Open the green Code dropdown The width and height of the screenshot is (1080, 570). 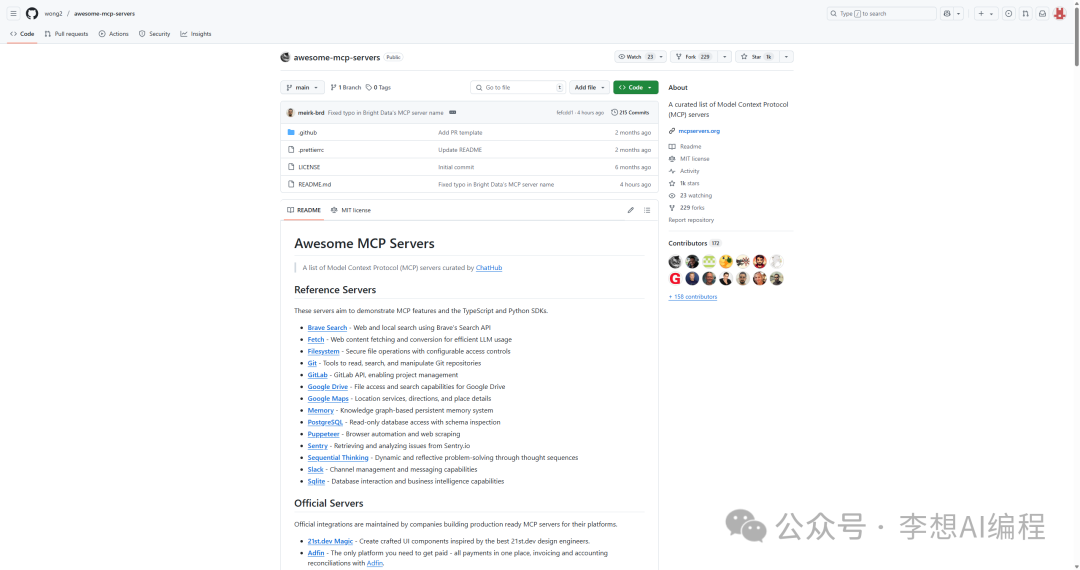635,87
